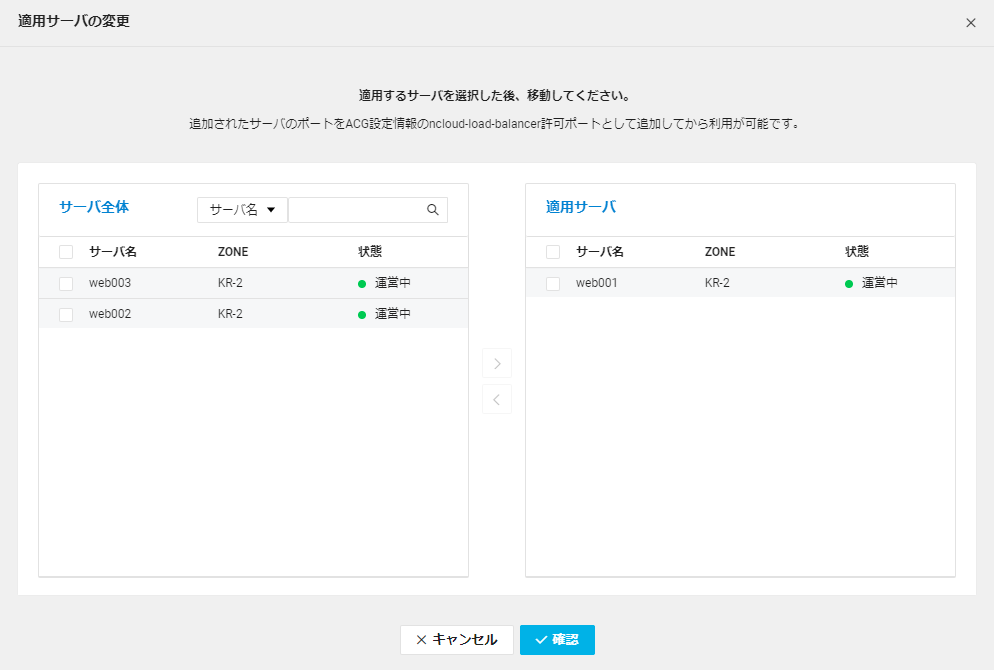Click the search magnifier icon

[432, 210]
